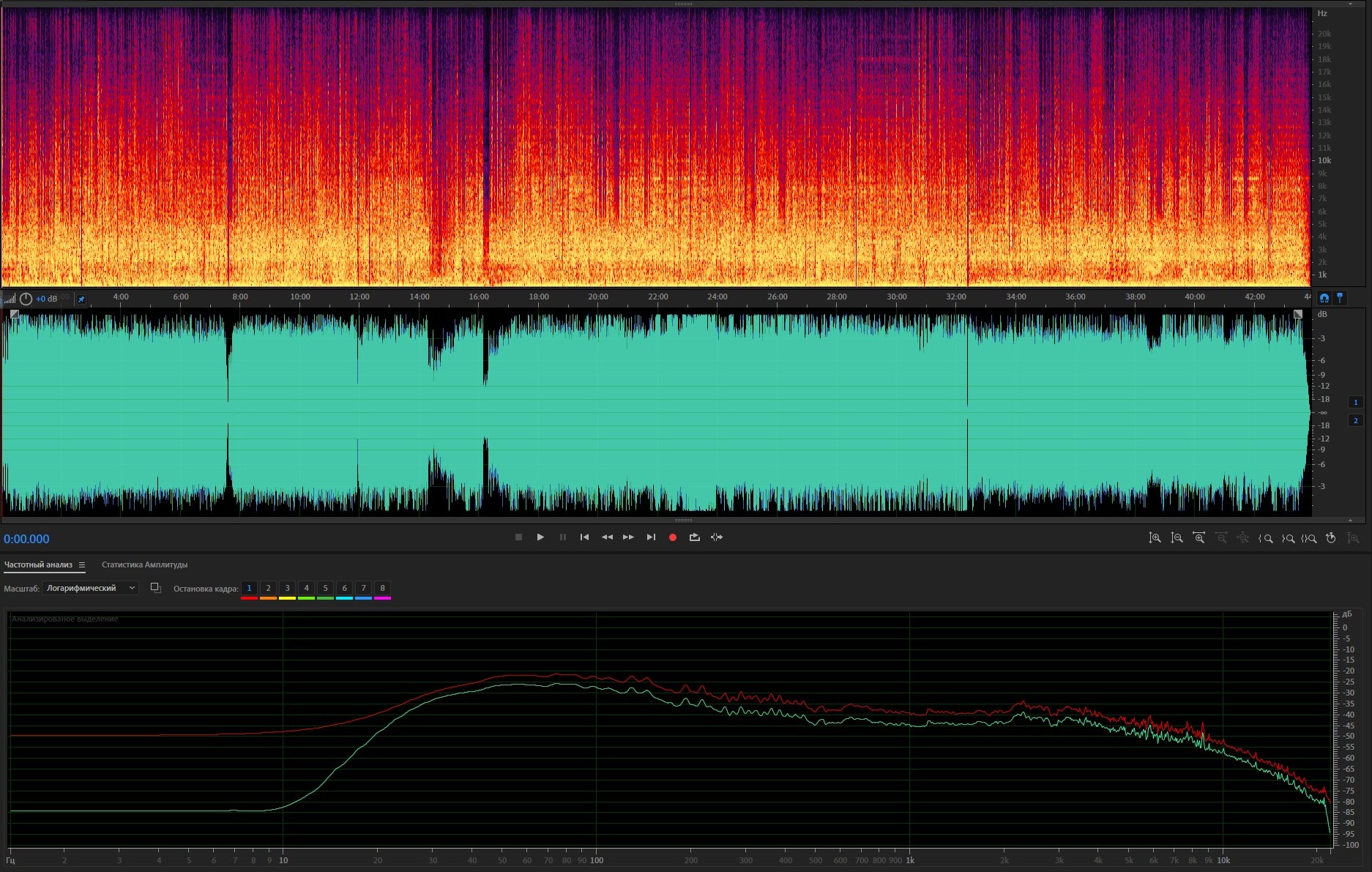Open the Масштаб Логарифмический dropdown
The image size is (1372, 872).
click(90, 588)
